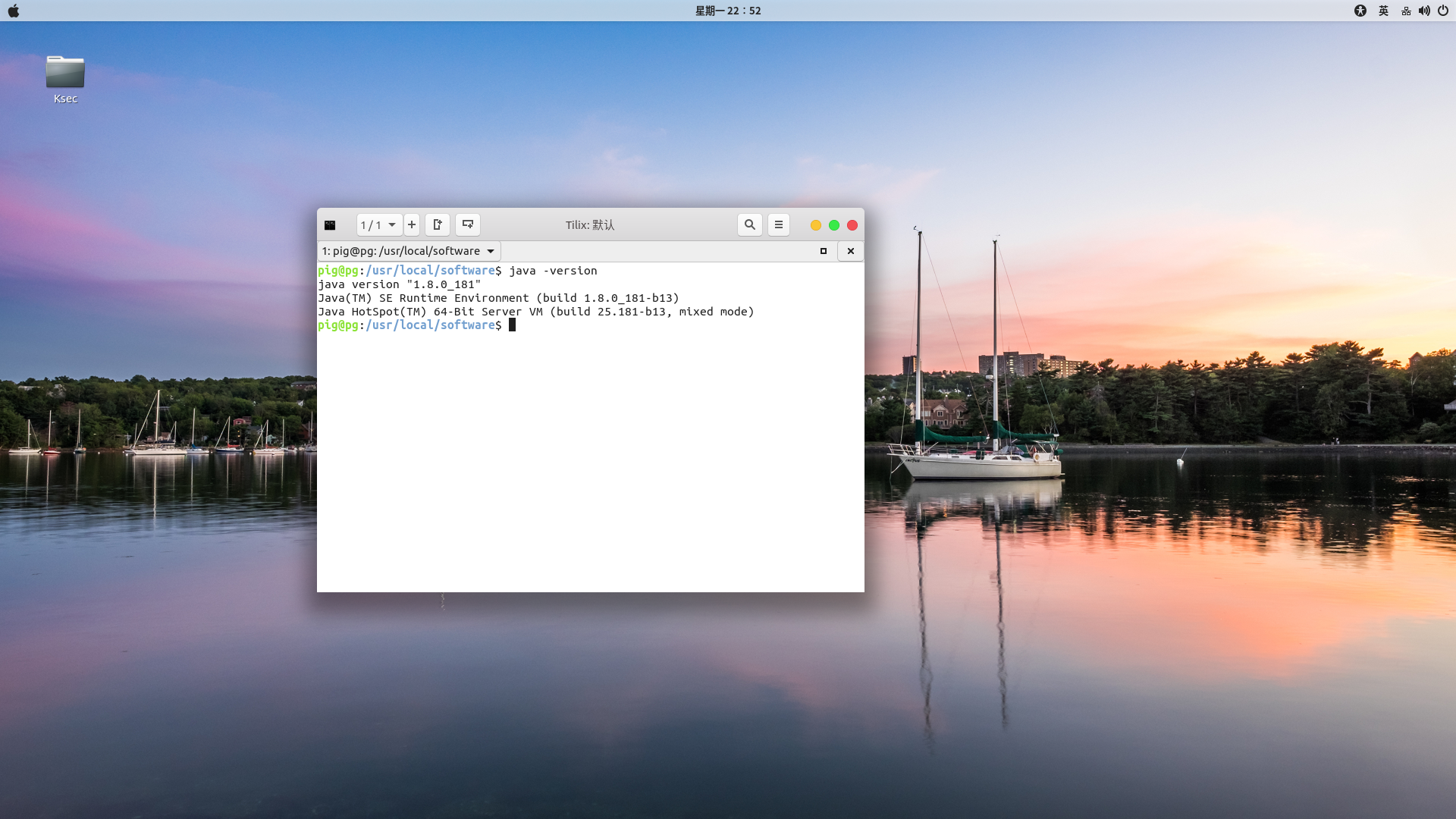Open the 1/1 session switcher dropdown

pos(379,225)
